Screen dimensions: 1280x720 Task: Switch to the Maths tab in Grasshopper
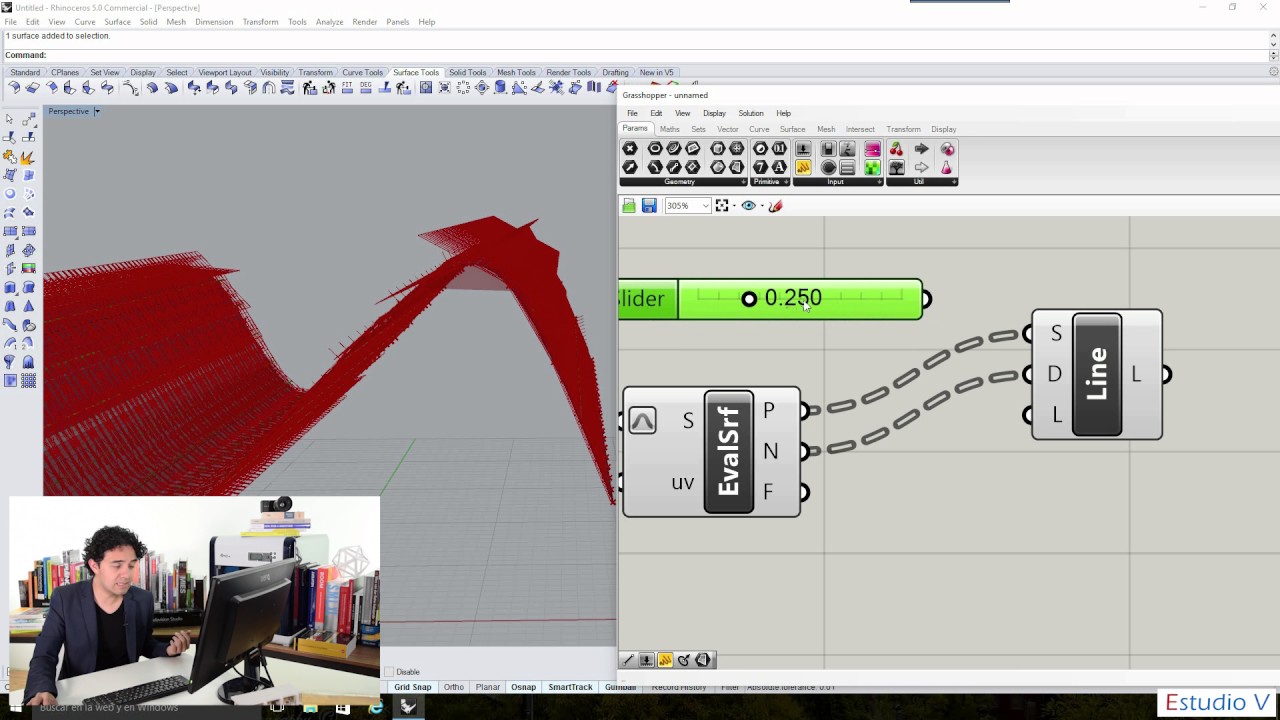coord(669,129)
